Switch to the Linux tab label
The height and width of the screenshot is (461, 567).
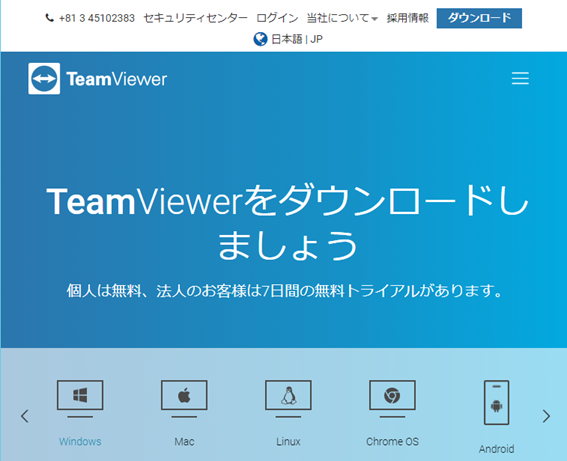288,441
